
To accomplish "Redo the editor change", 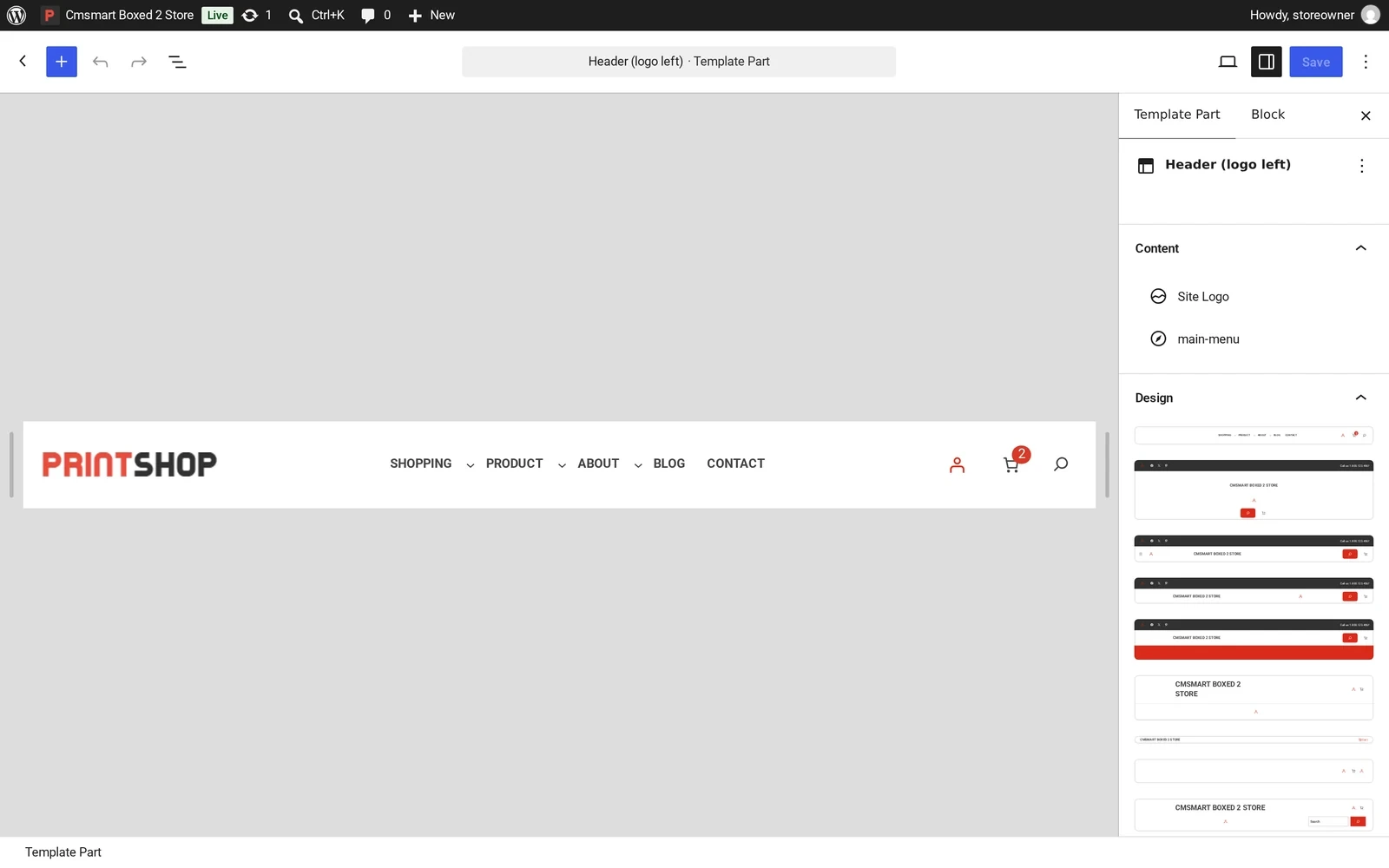I will (x=139, y=62).
